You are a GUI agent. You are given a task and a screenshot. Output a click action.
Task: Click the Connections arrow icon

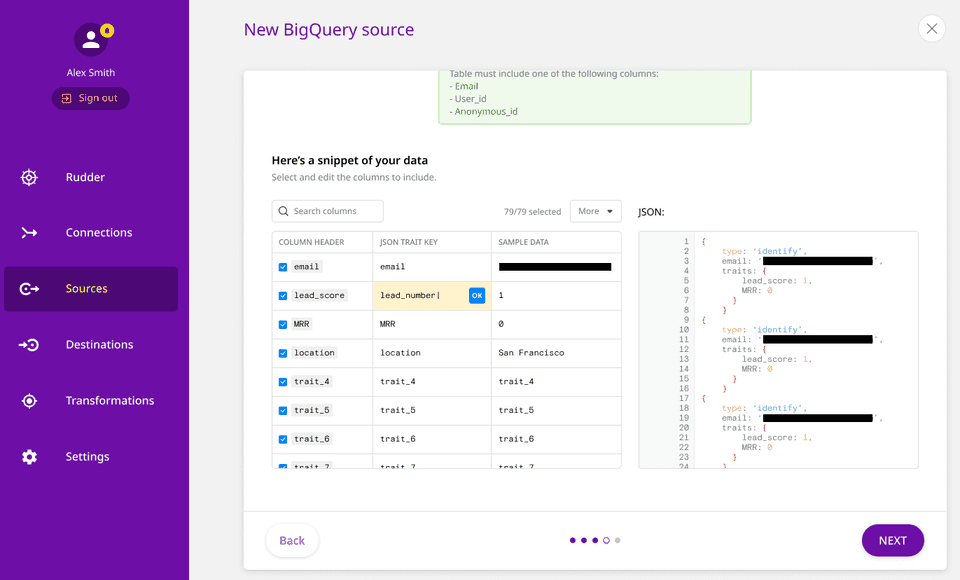(29, 233)
